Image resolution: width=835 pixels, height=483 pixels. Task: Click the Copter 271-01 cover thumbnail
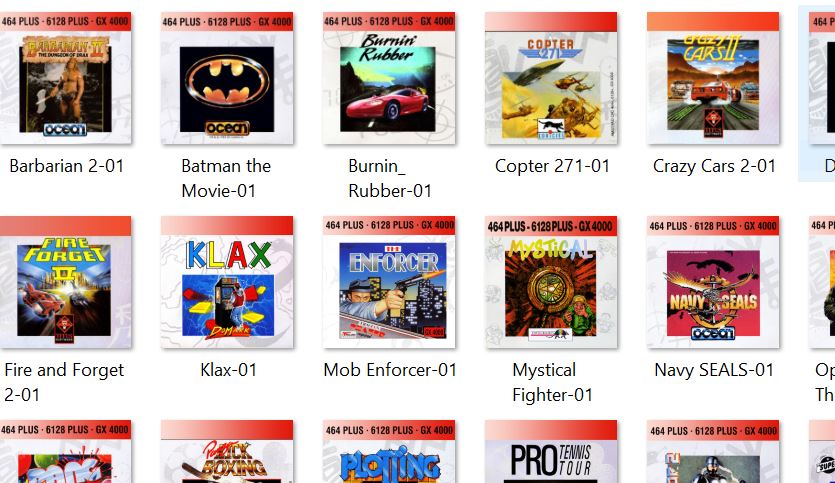(x=551, y=78)
